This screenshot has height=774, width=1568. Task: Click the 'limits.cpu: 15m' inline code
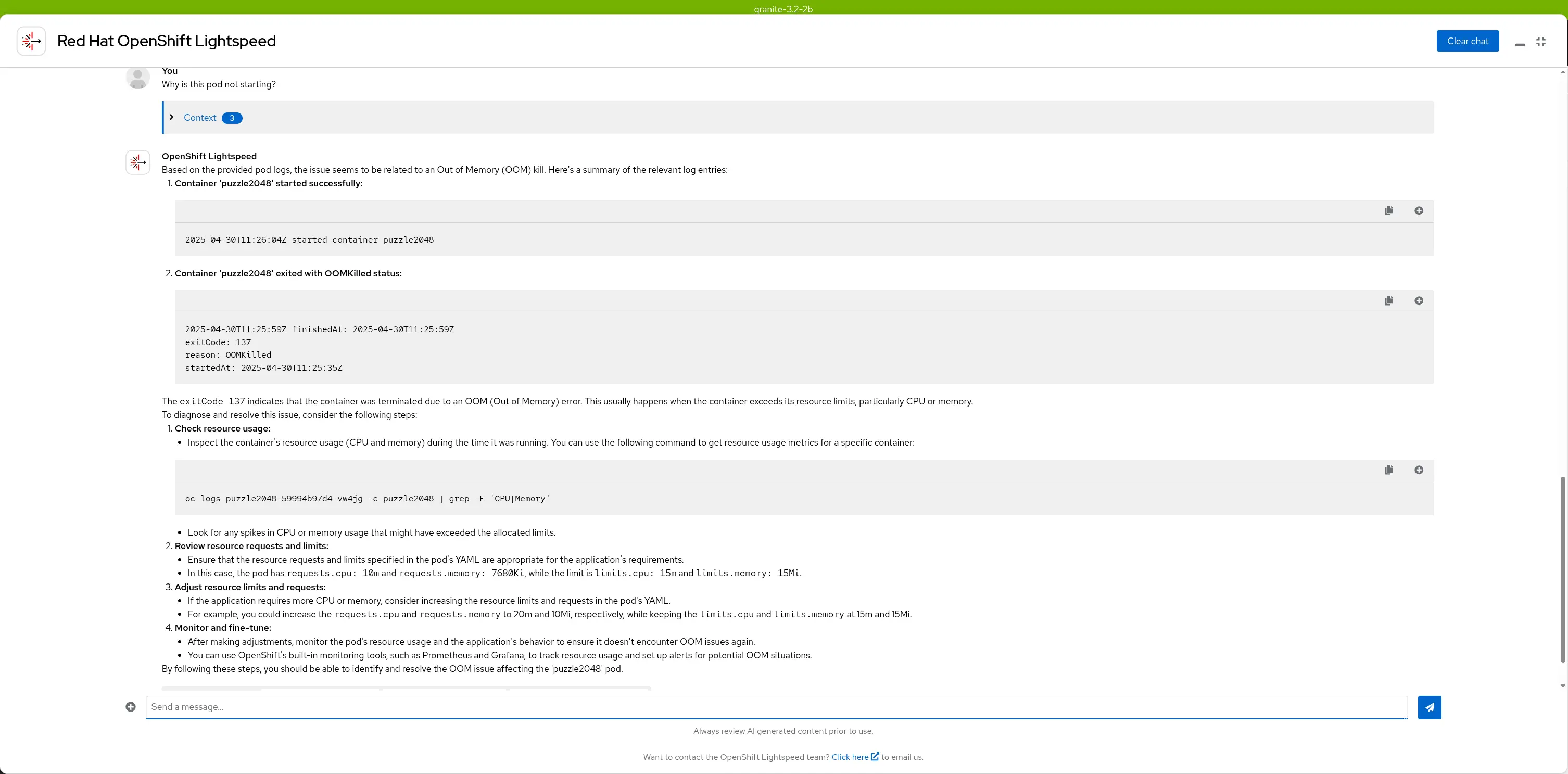(636, 573)
